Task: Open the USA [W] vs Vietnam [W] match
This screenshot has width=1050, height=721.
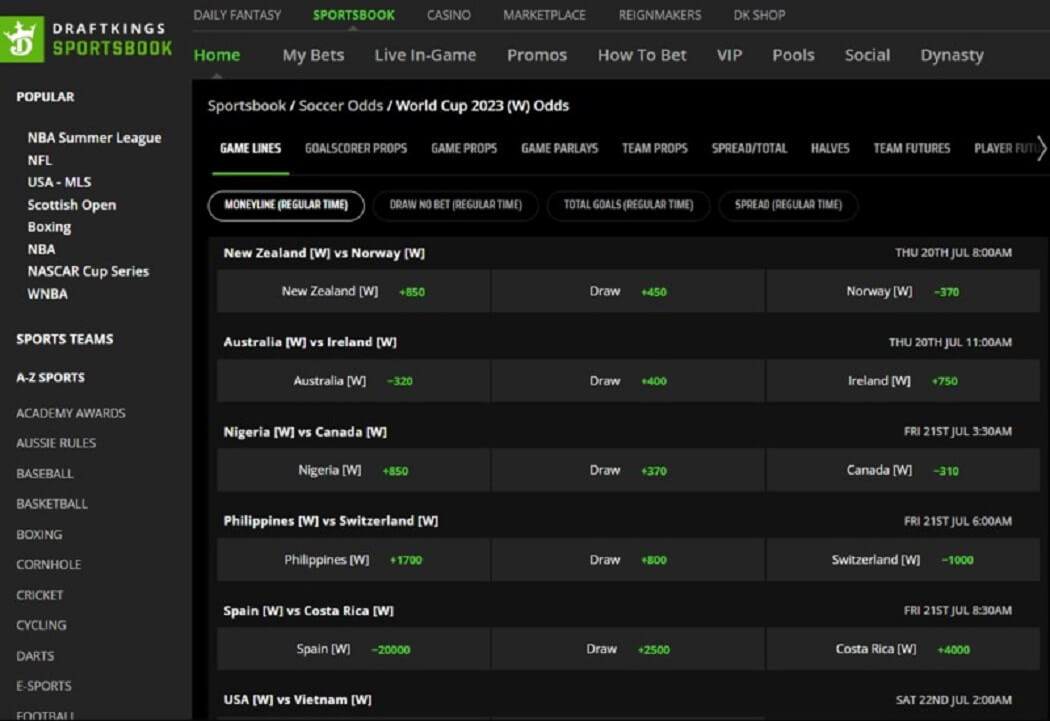Action: pos(297,700)
